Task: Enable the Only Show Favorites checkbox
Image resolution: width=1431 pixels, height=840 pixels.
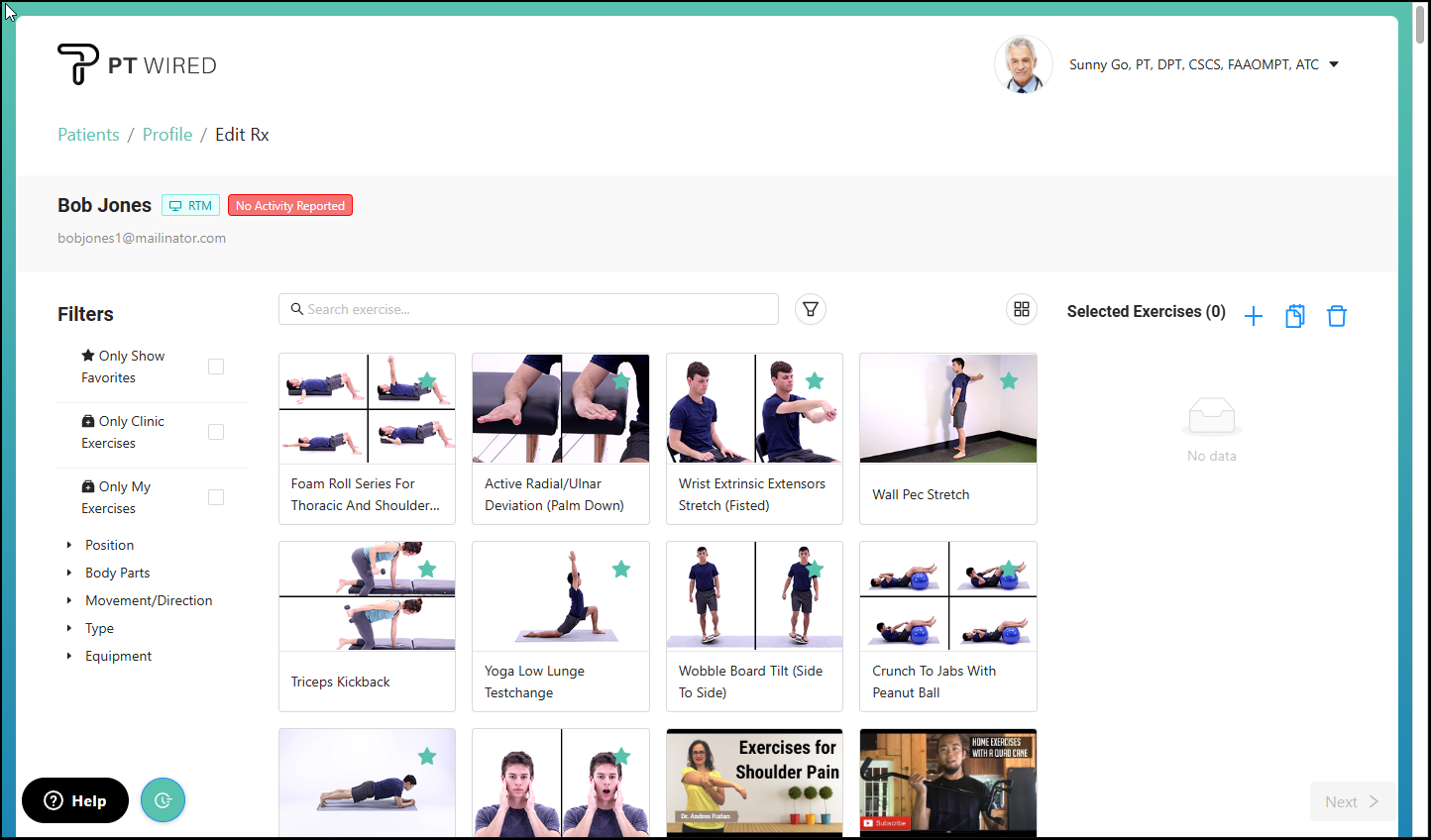Action: pos(216,367)
